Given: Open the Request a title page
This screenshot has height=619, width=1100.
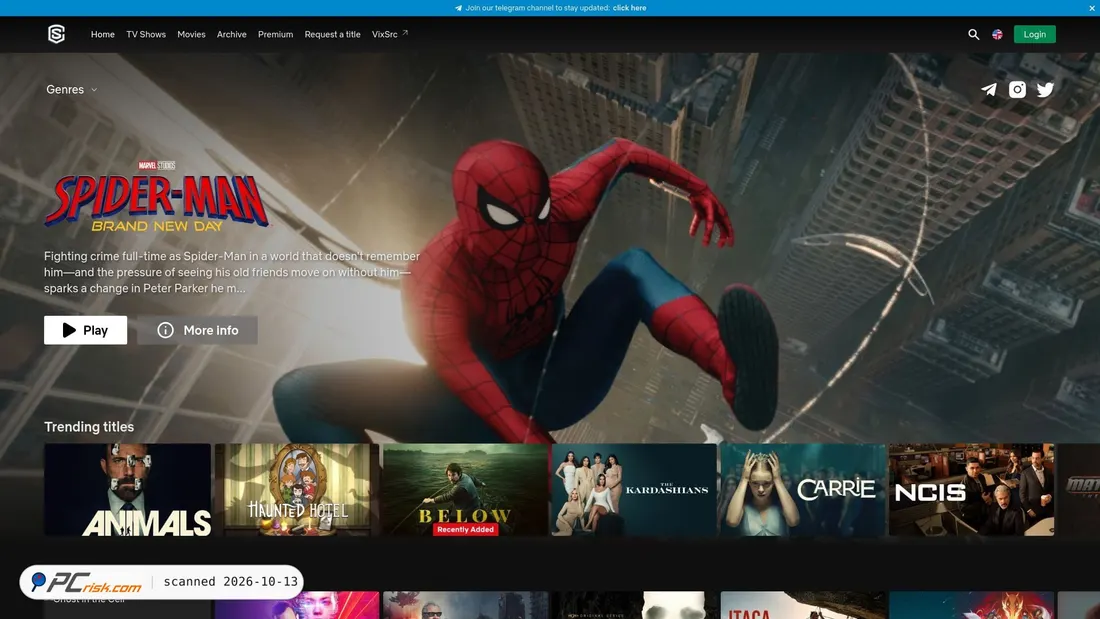Looking at the screenshot, I should (x=333, y=34).
